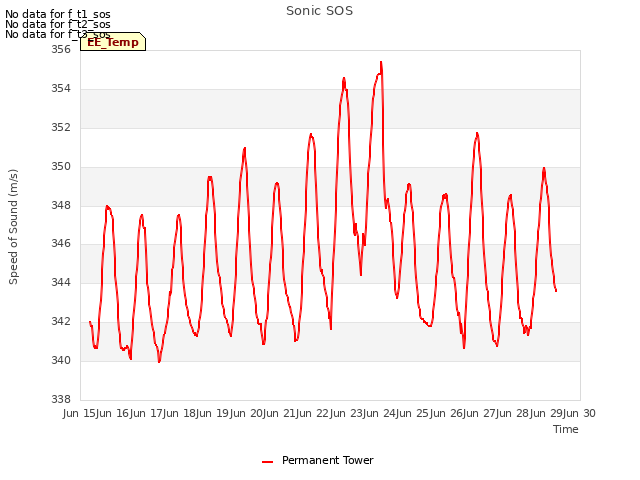Click the 'No data for f_t2_sos' message
The image size is (640, 480).
pos(58,24)
